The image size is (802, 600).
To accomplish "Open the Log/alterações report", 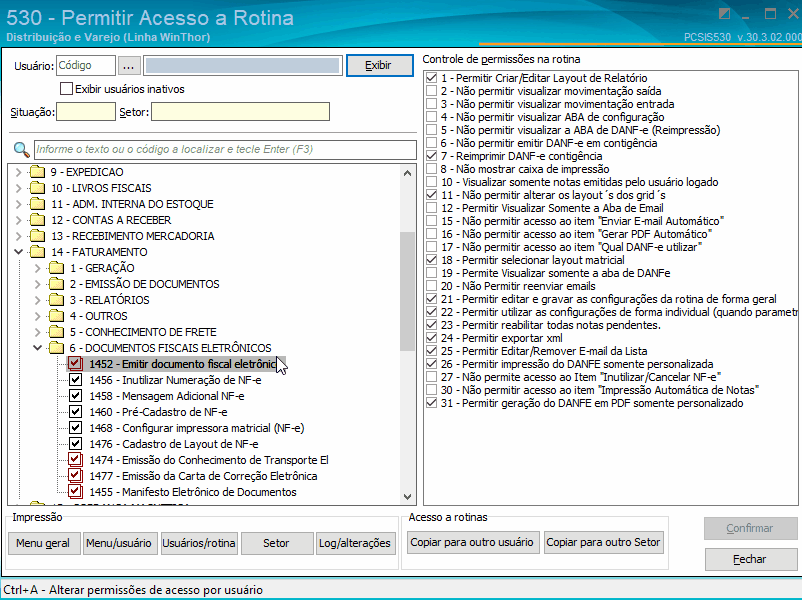I will click(x=354, y=543).
